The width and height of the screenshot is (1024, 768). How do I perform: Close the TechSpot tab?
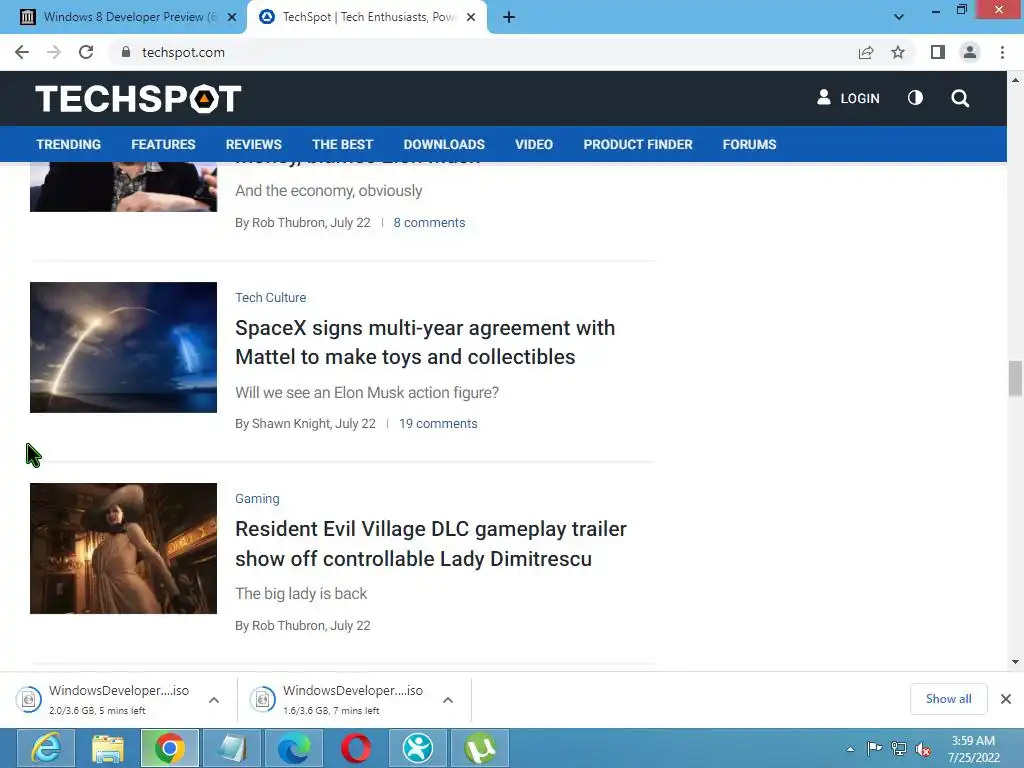point(471,17)
